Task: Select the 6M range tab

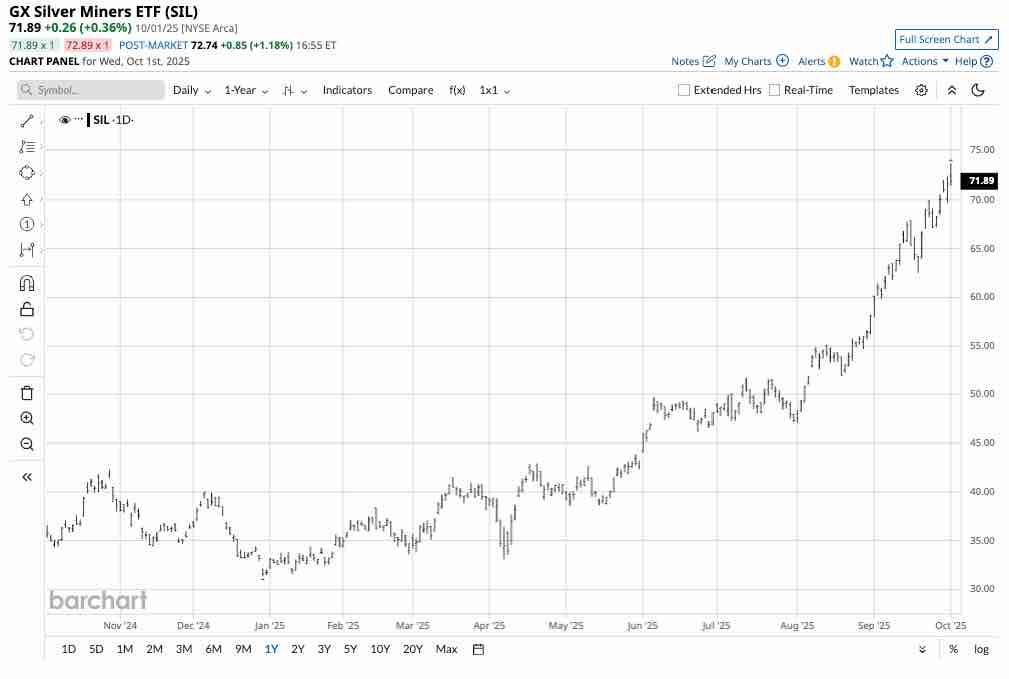Action: (x=214, y=649)
